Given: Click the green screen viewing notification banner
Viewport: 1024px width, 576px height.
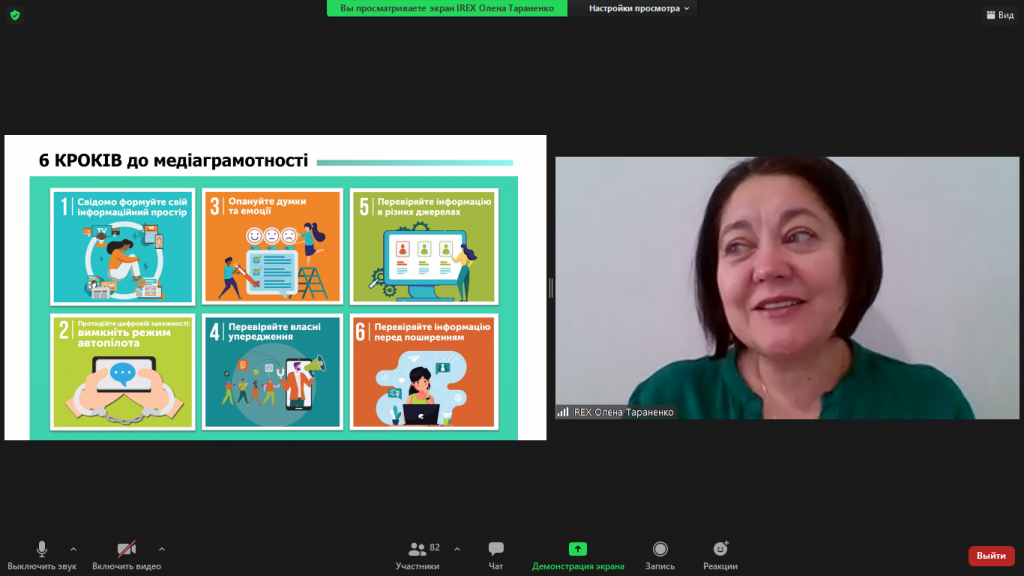Looking at the screenshot, I should 446,8.
